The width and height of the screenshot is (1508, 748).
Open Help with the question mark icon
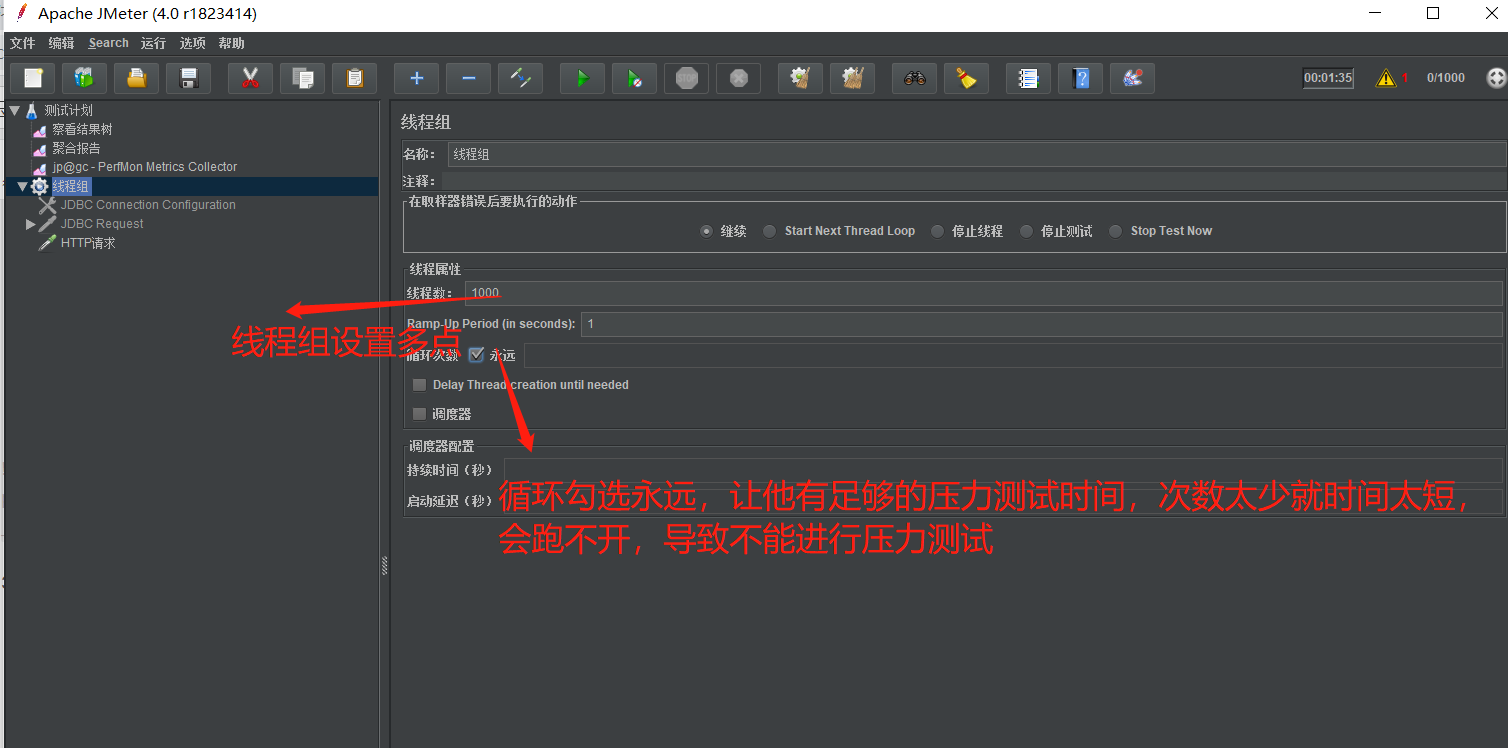click(x=1081, y=78)
